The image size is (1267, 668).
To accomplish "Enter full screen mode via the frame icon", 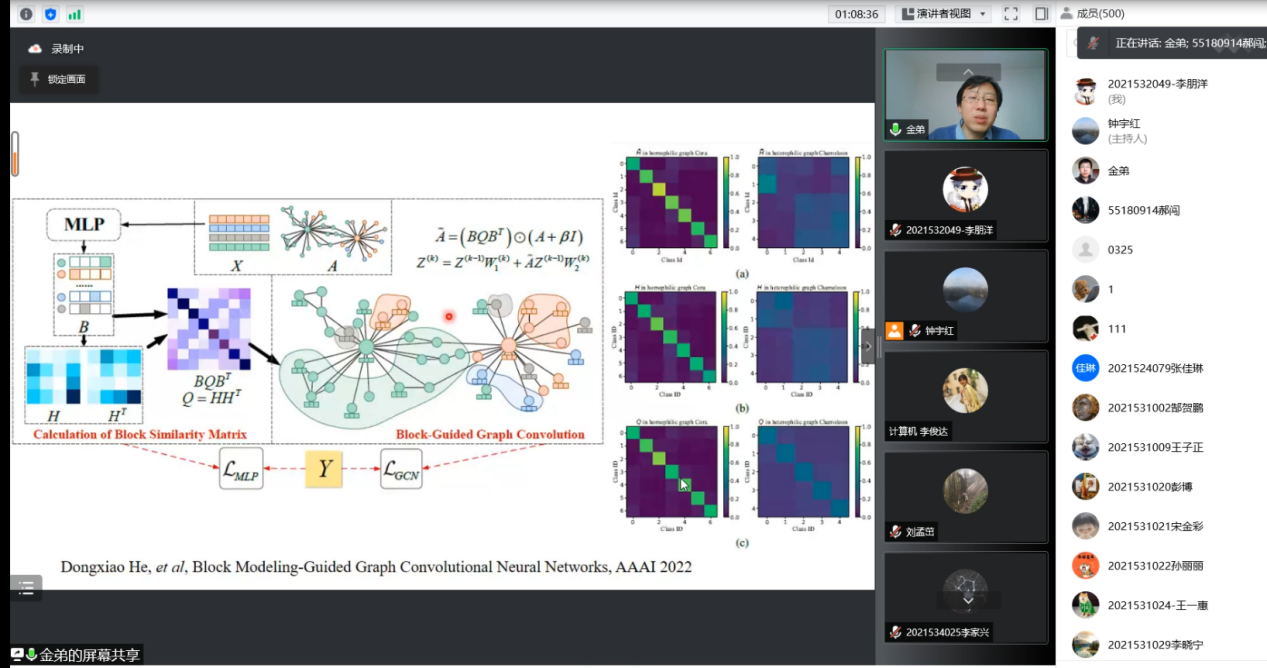I will [x=1011, y=14].
